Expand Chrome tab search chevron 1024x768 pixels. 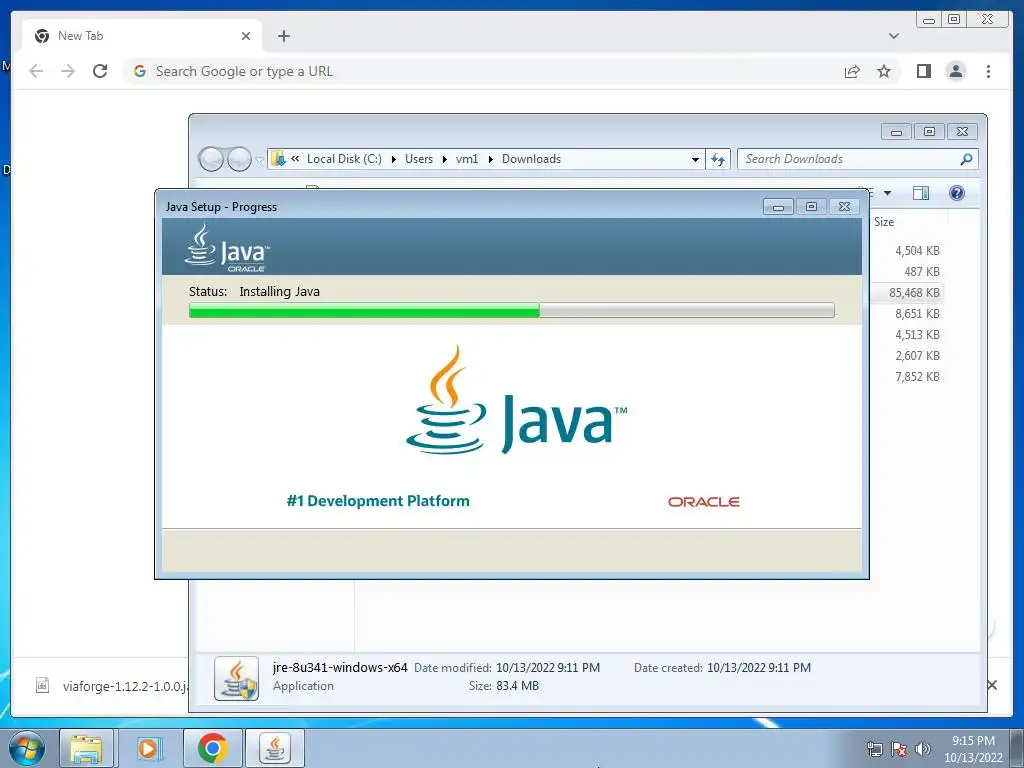pos(894,36)
